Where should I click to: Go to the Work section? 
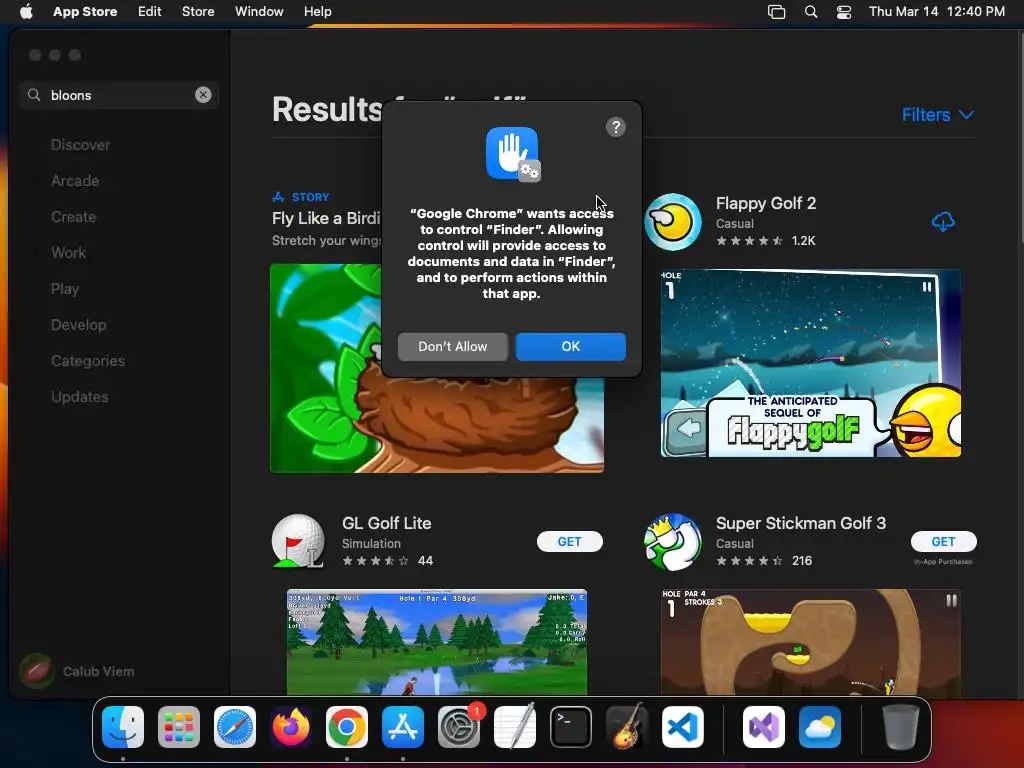(x=68, y=253)
